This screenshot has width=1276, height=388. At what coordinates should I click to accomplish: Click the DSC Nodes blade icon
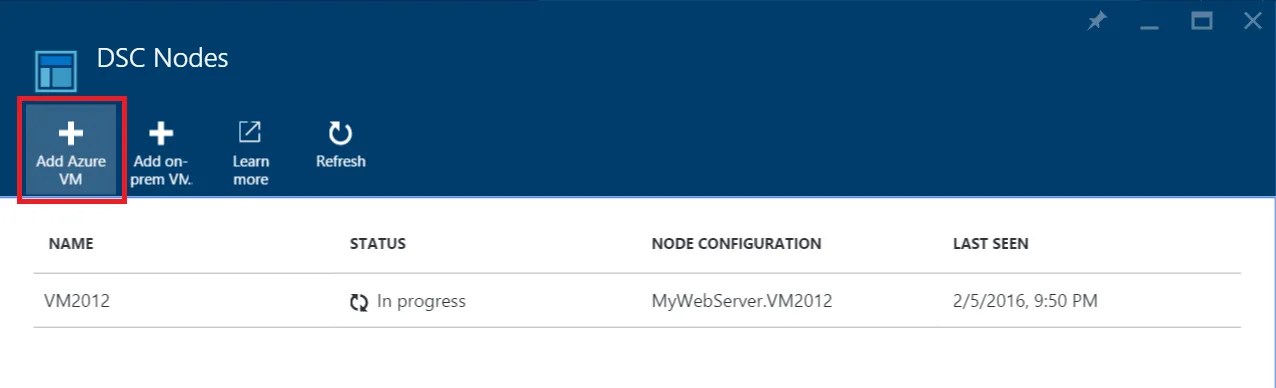point(57,72)
